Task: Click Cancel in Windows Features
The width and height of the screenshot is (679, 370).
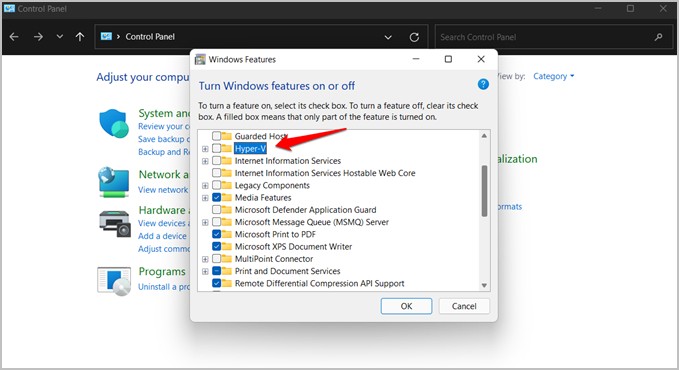Action: coord(464,306)
